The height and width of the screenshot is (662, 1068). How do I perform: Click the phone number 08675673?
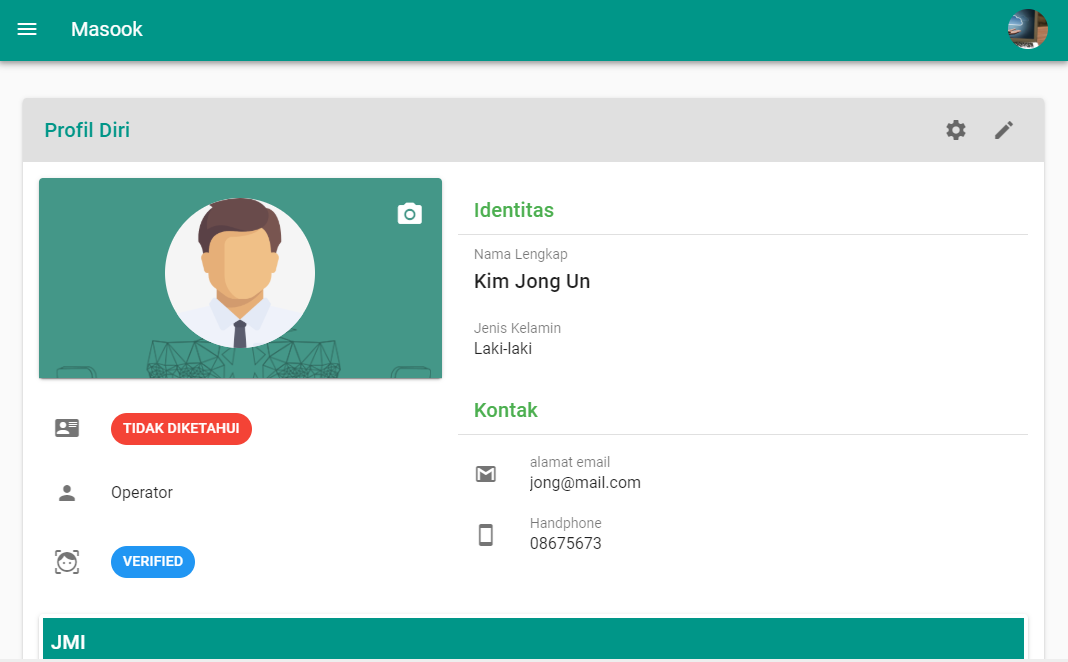point(566,544)
